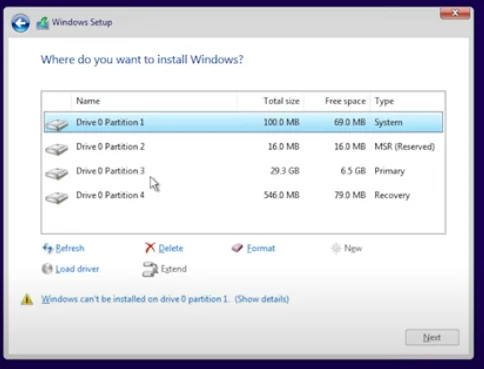Image resolution: width=484 pixels, height=369 pixels.
Task: Click the 29.3 GB total size cell
Action: pos(285,171)
